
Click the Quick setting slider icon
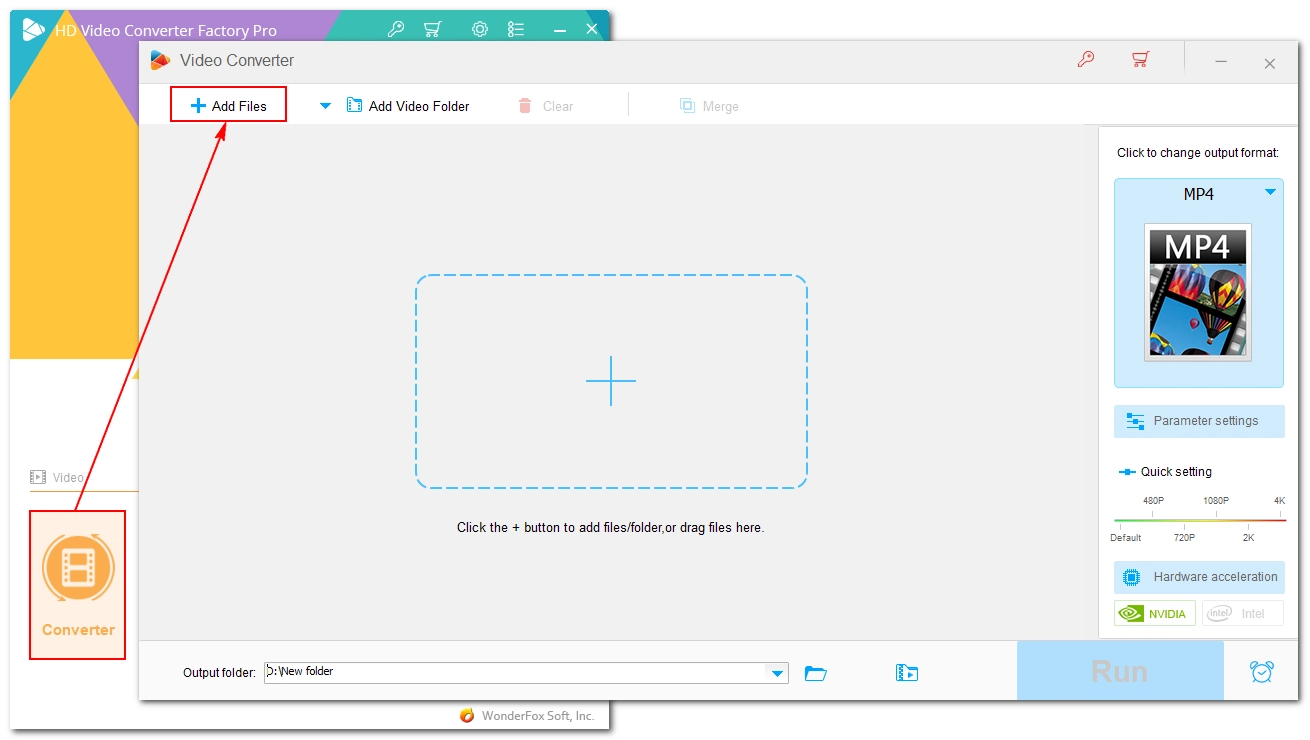pos(1127,472)
